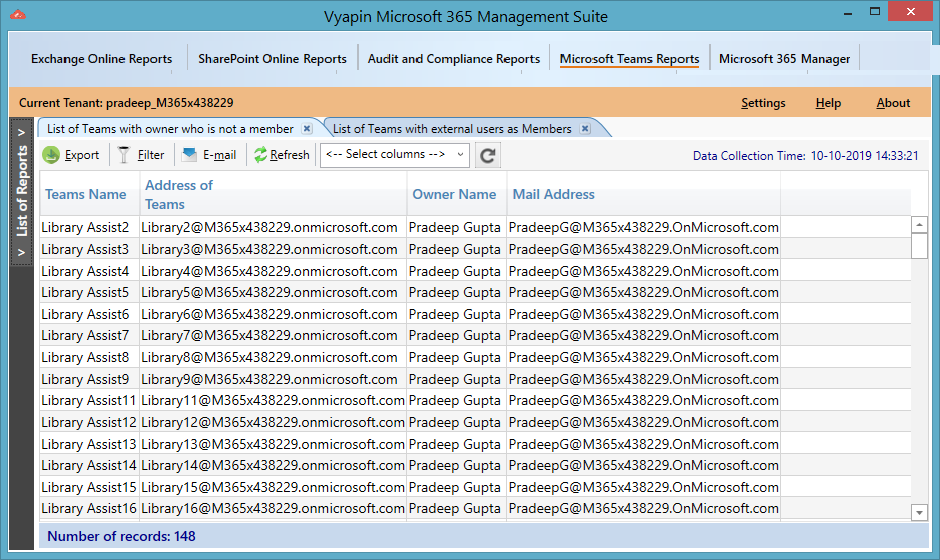The height and width of the screenshot is (560, 940).
Task: Click Library2@M365x438229.onmicrosoft.com address
Action: click(269, 227)
